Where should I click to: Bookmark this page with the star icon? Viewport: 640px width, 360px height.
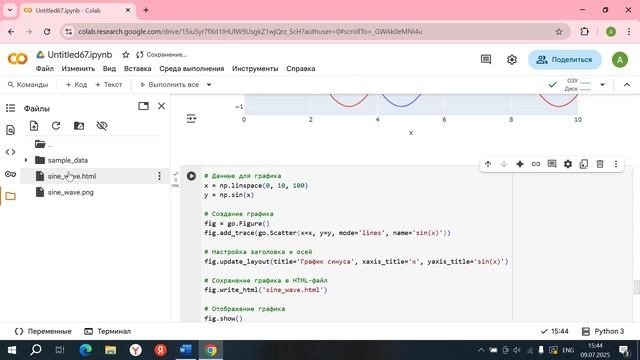pos(559,31)
